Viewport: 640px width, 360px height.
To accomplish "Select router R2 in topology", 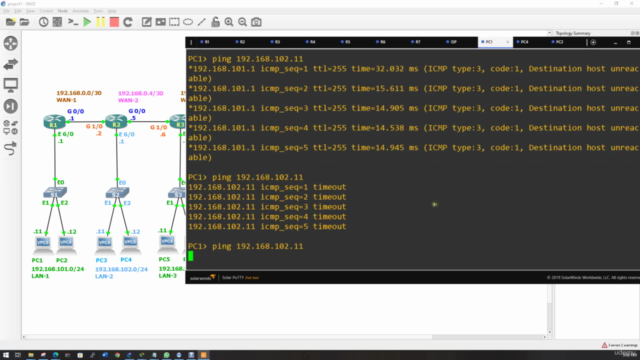I will click(116, 121).
